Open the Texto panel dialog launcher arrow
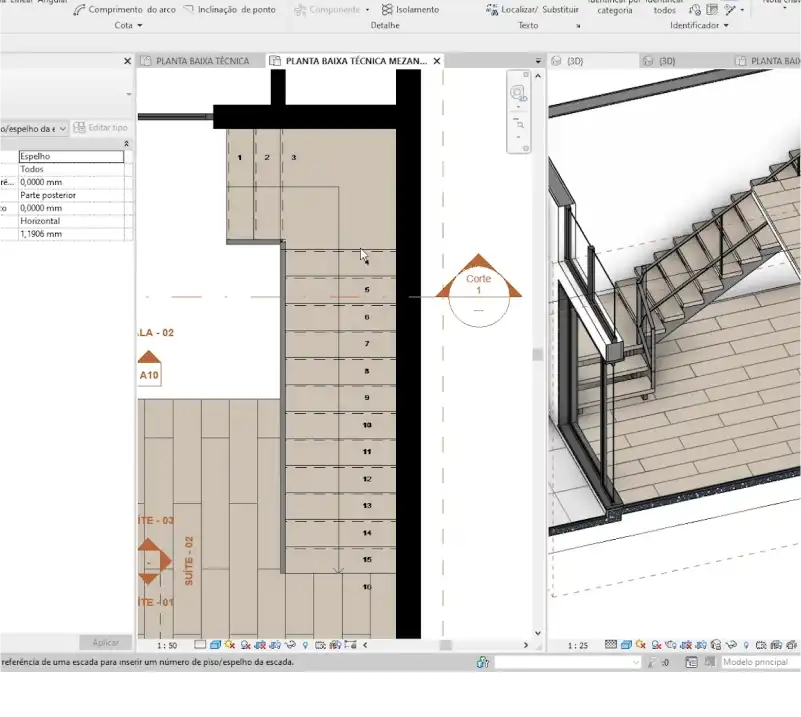This screenshot has height=717, width=801. pyautogui.click(x=578, y=26)
